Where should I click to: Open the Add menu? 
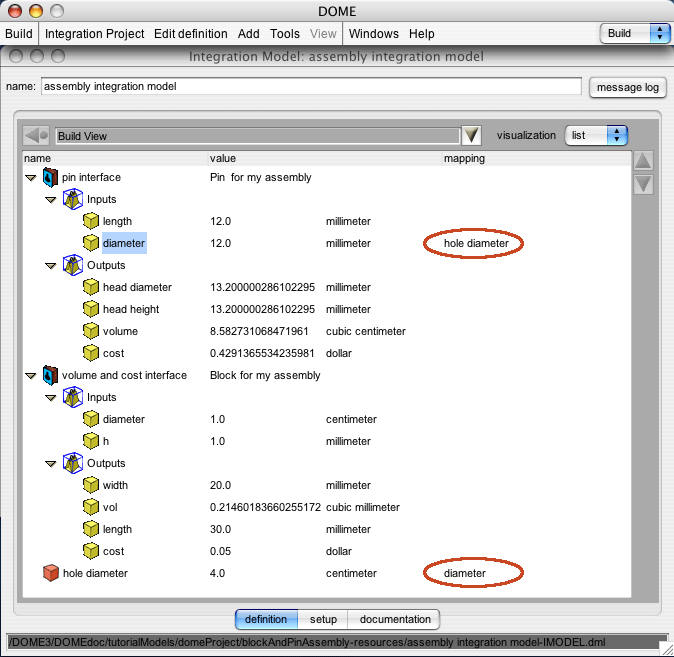coord(248,34)
